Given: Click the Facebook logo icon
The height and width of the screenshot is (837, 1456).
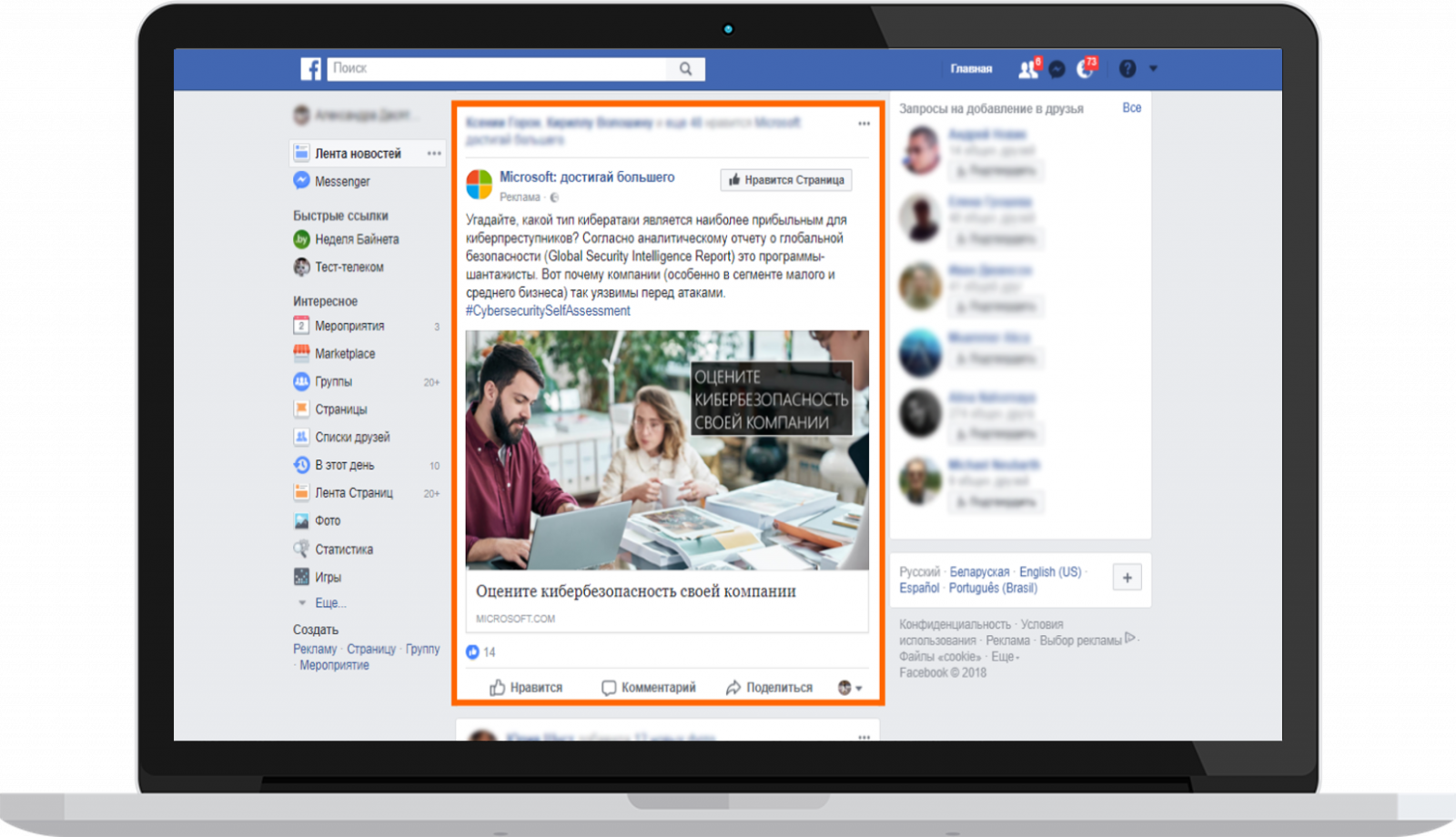Looking at the screenshot, I should [x=311, y=69].
